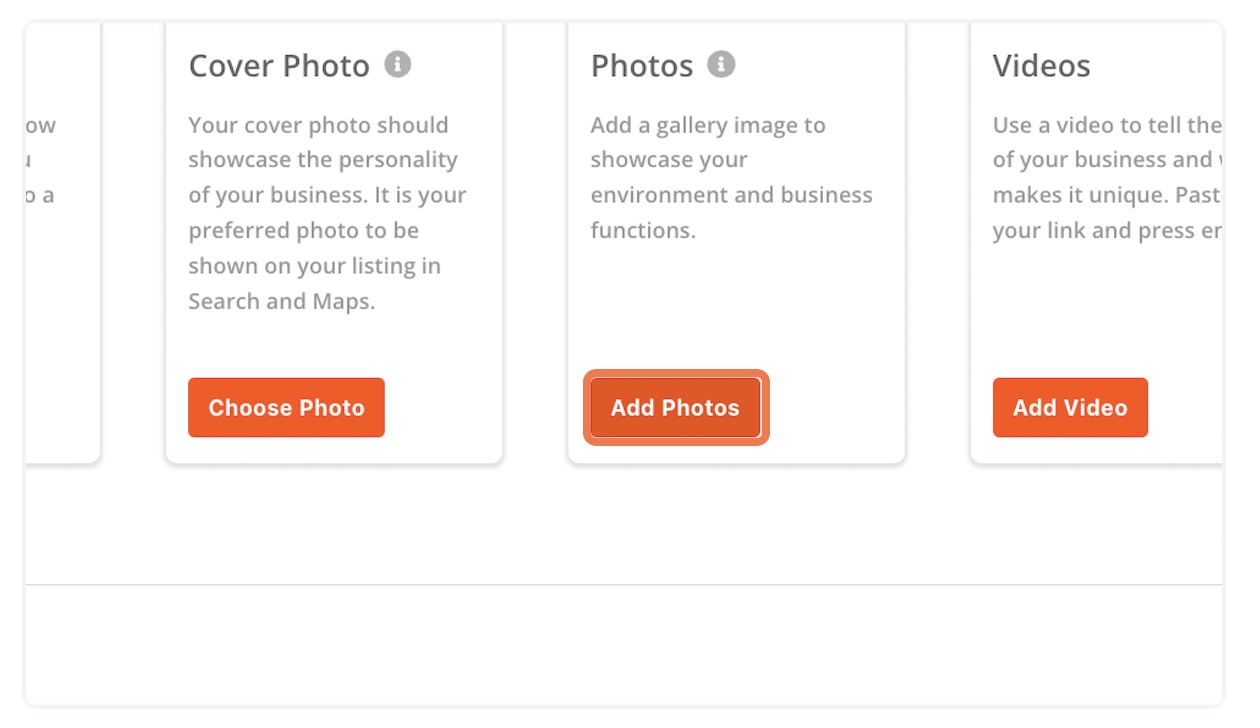The height and width of the screenshot is (728, 1260).
Task: Click blank area above Add Video button
Action: coord(1097,310)
